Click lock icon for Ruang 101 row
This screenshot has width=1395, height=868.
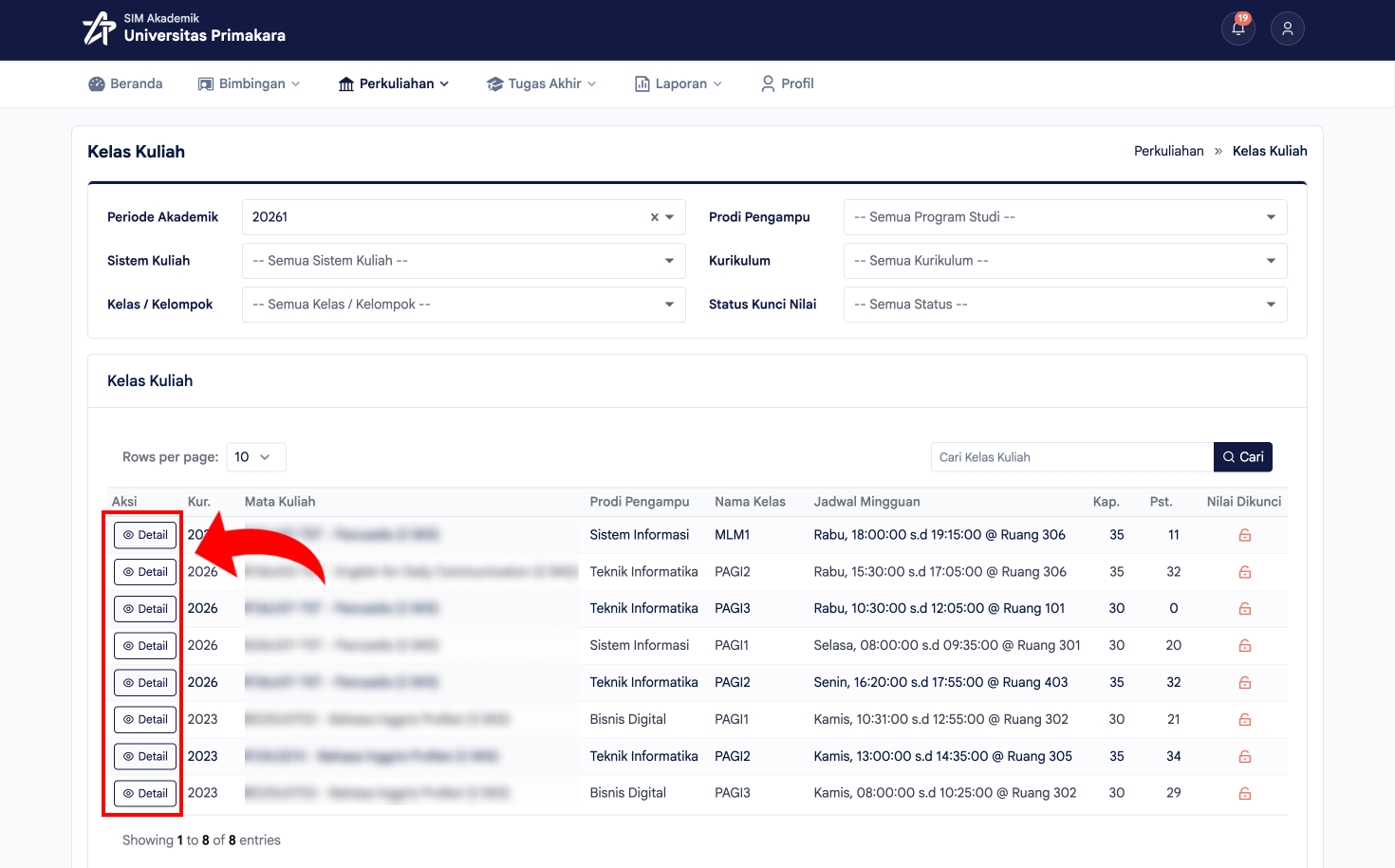coord(1245,609)
